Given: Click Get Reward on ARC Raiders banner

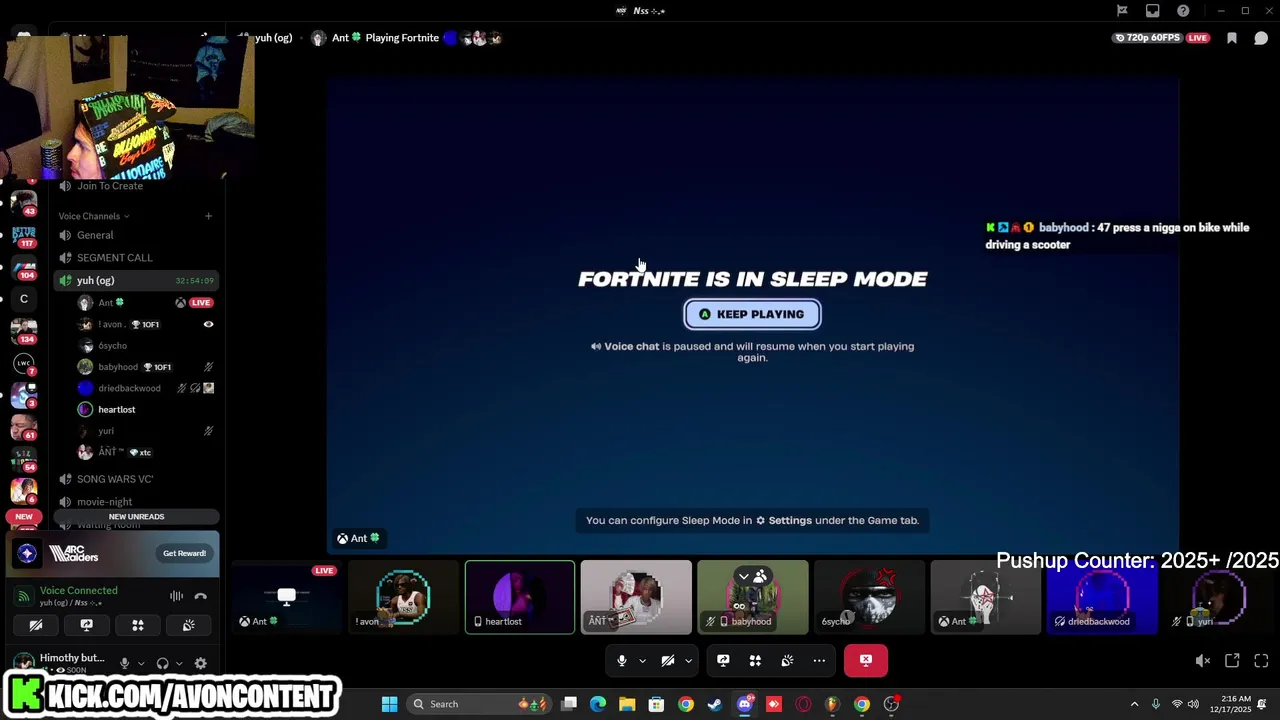Looking at the screenshot, I should click(184, 553).
